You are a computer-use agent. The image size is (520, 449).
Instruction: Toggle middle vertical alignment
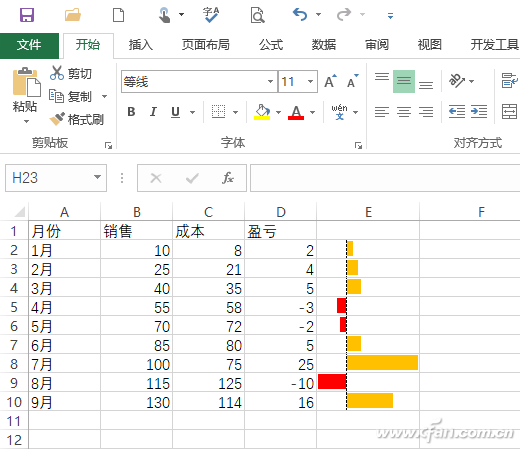click(x=404, y=81)
